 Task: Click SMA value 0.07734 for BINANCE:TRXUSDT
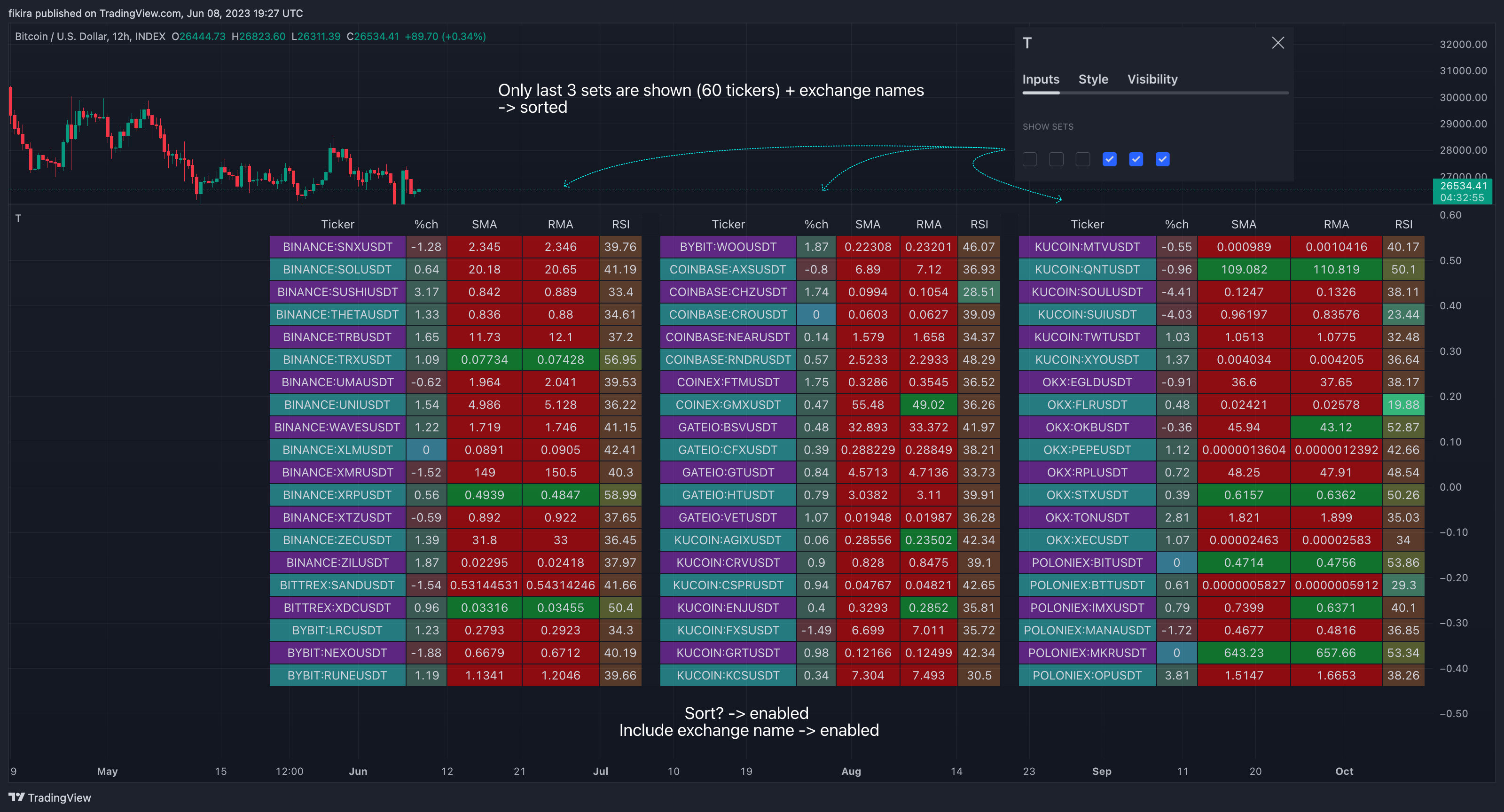pyautogui.click(x=484, y=359)
